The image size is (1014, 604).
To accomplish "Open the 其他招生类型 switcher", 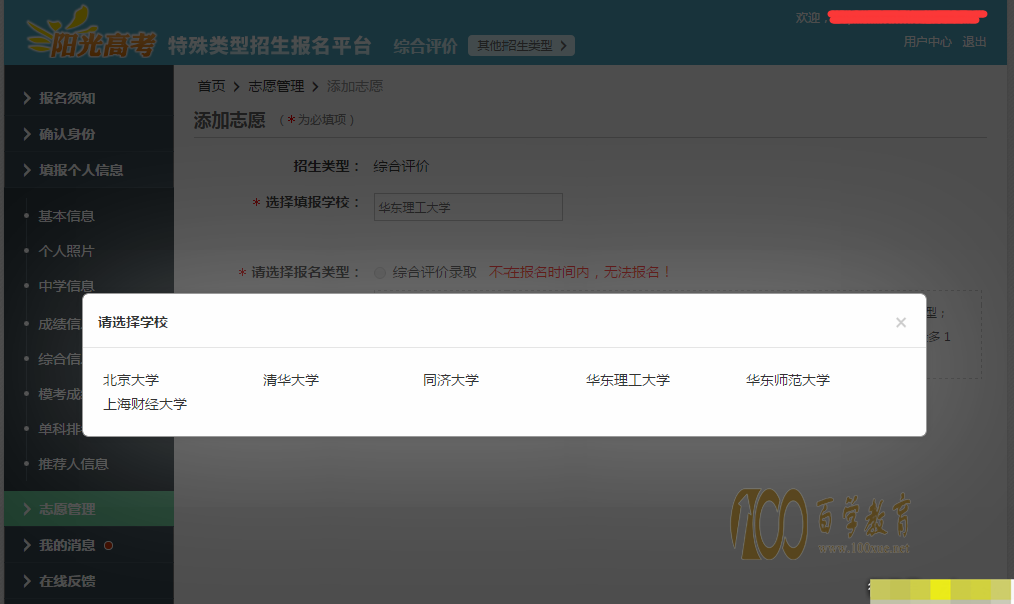I will click(x=521, y=45).
